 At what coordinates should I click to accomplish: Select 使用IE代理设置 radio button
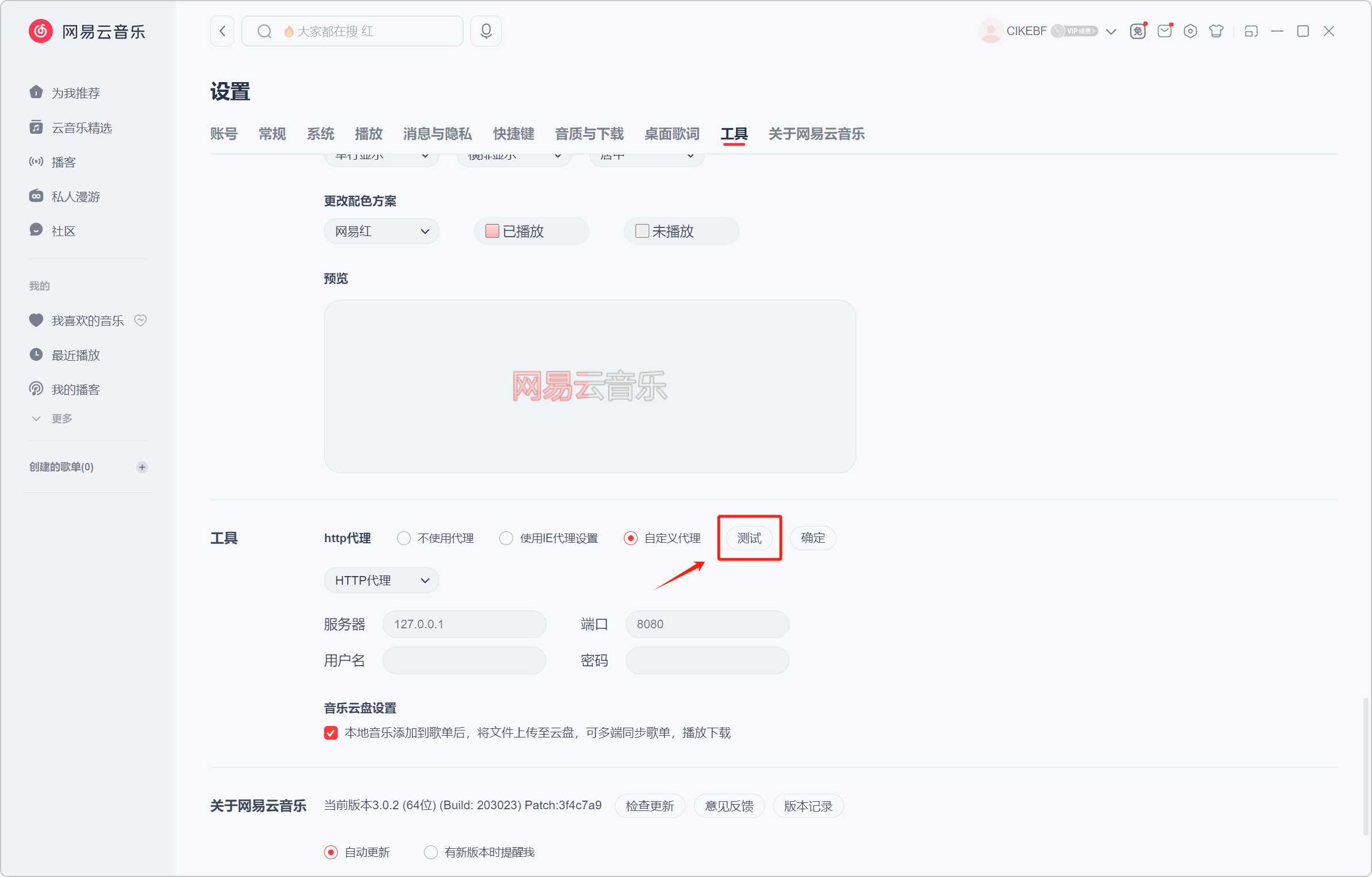(x=506, y=538)
